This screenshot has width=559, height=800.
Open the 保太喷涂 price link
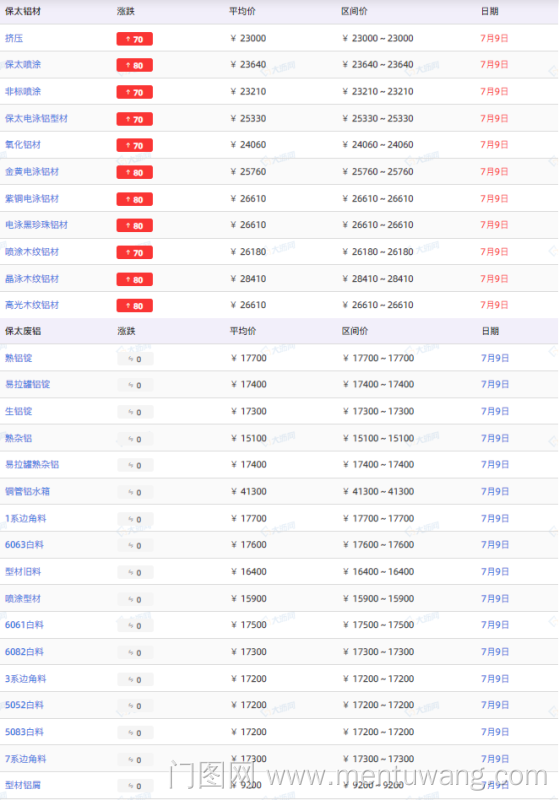23,65
